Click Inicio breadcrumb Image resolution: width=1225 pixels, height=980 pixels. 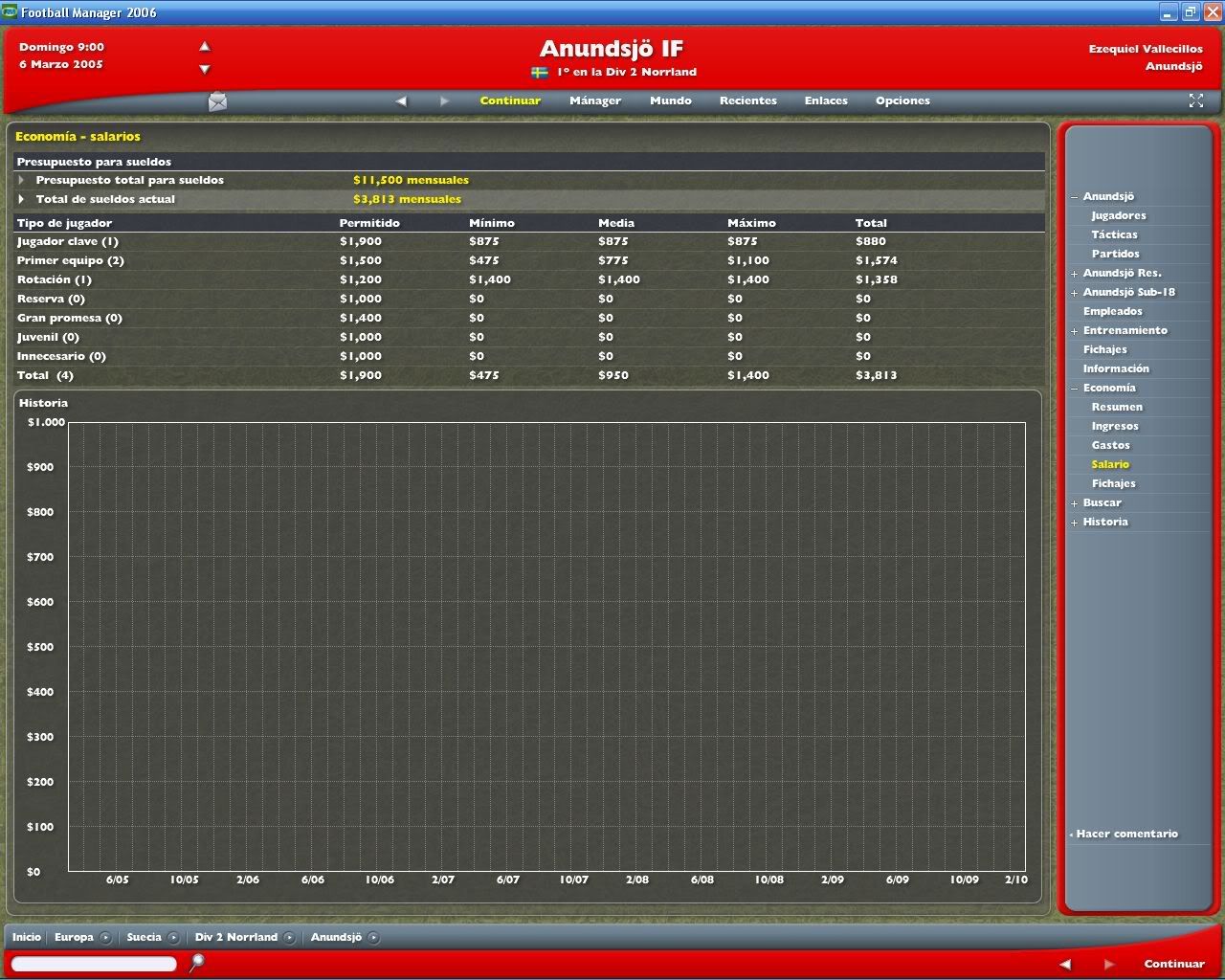27,937
